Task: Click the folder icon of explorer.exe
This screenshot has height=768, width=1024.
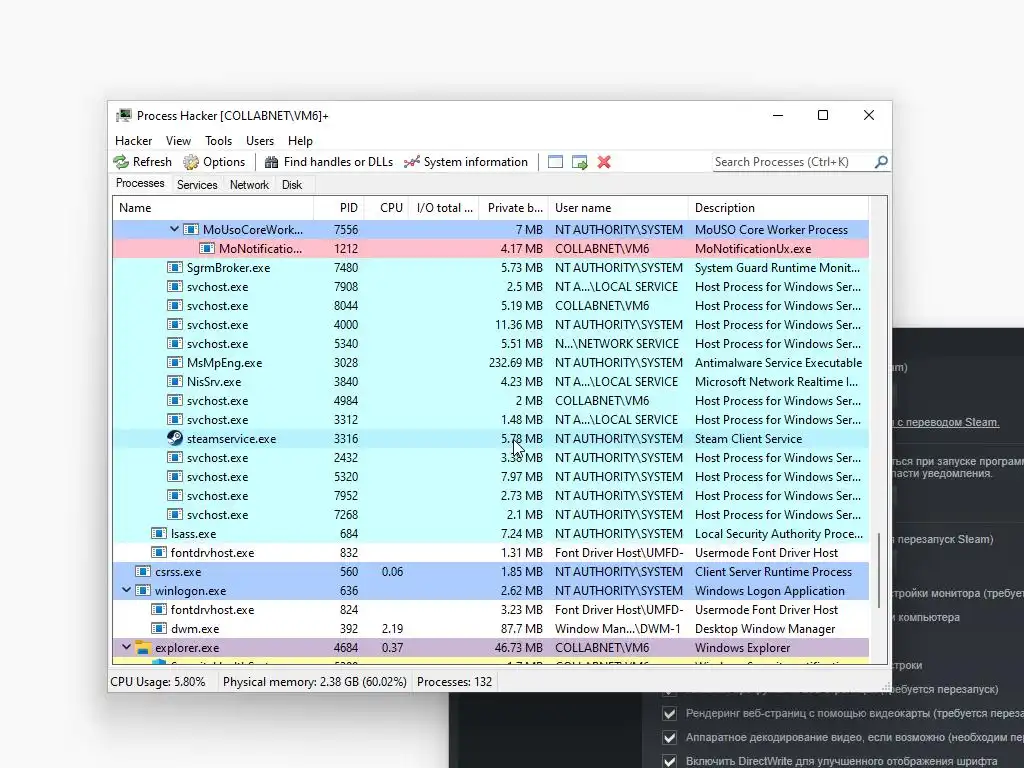Action: point(143,648)
